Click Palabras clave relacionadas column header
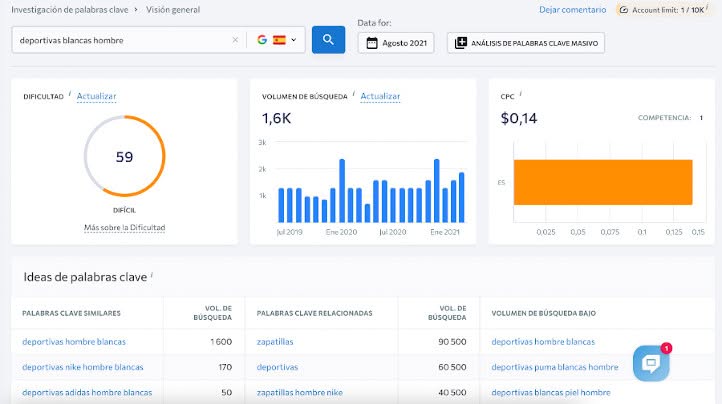 (314, 313)
